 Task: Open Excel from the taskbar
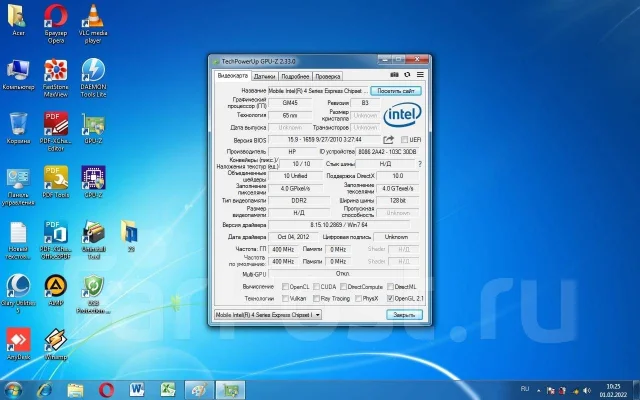click(167, 390)
